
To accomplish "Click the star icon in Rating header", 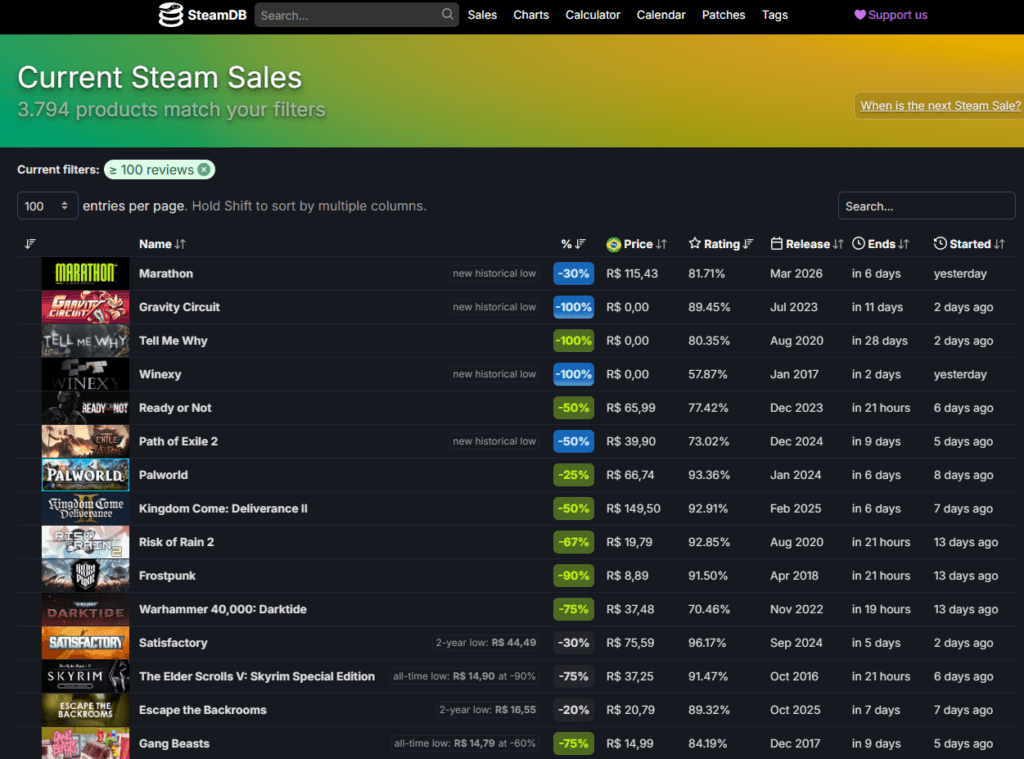I will [x=694, y=243].
